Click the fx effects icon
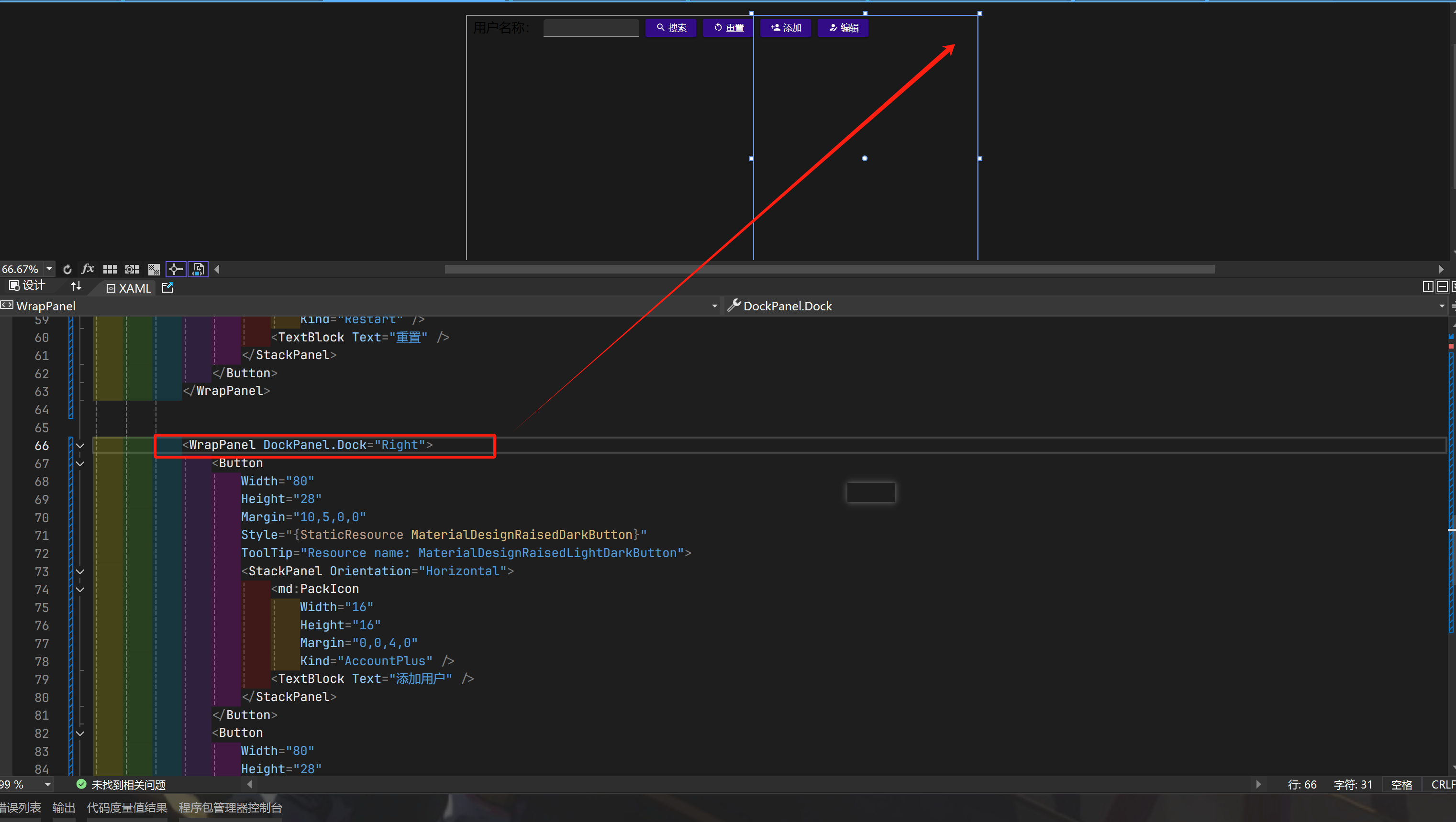 pos(88,270)
